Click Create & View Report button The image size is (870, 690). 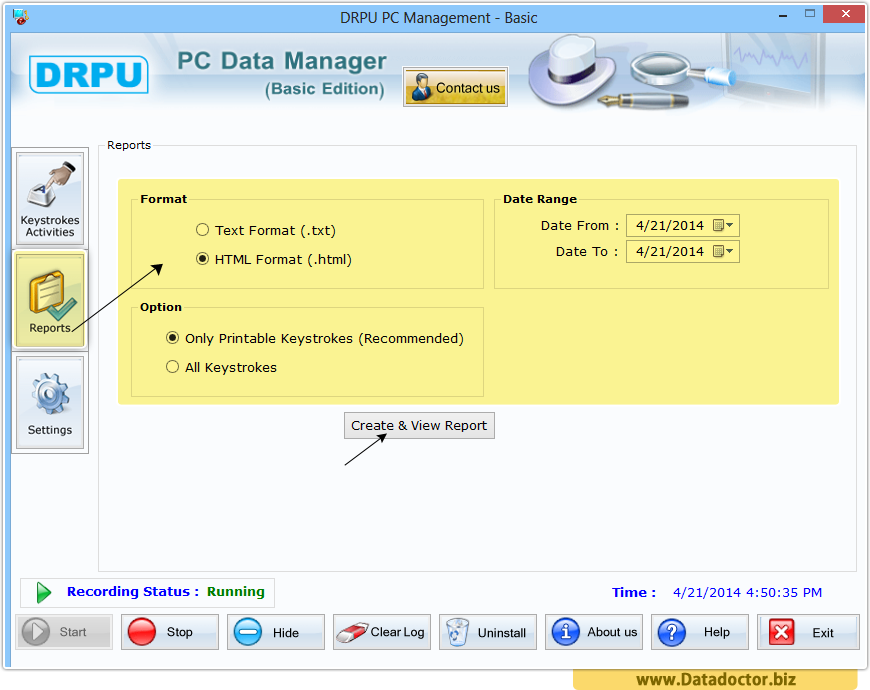click(419, 425)
